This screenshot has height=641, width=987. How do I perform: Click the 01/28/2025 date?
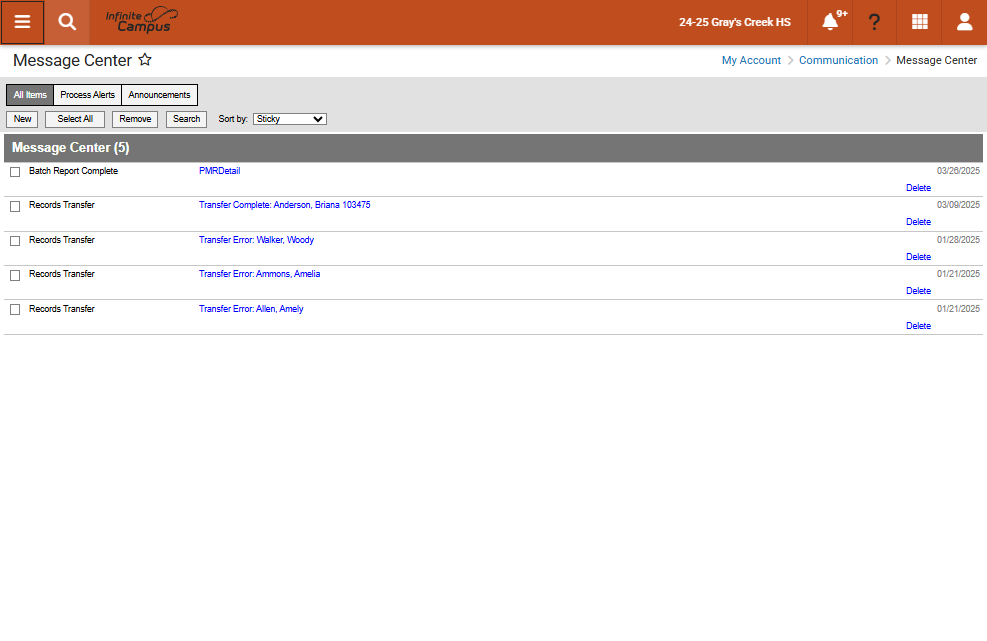click(958, 240)
